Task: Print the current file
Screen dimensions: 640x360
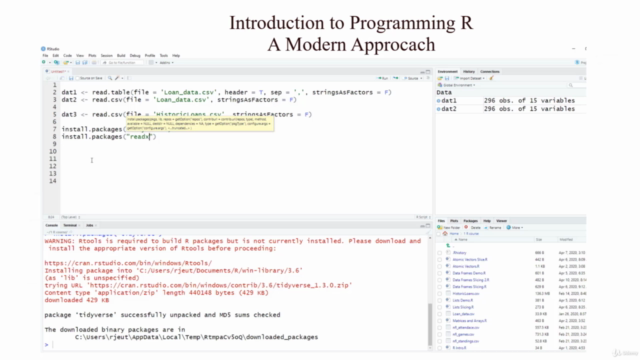Action: click(x=94, y=62)
